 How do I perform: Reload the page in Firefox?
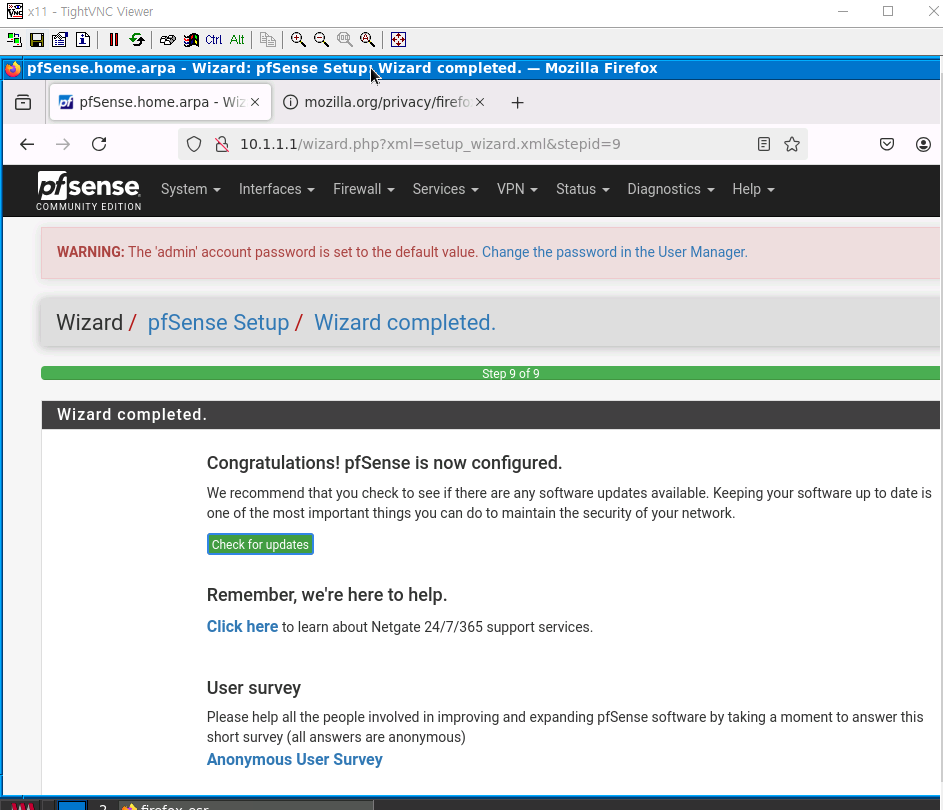click(99, 144)
